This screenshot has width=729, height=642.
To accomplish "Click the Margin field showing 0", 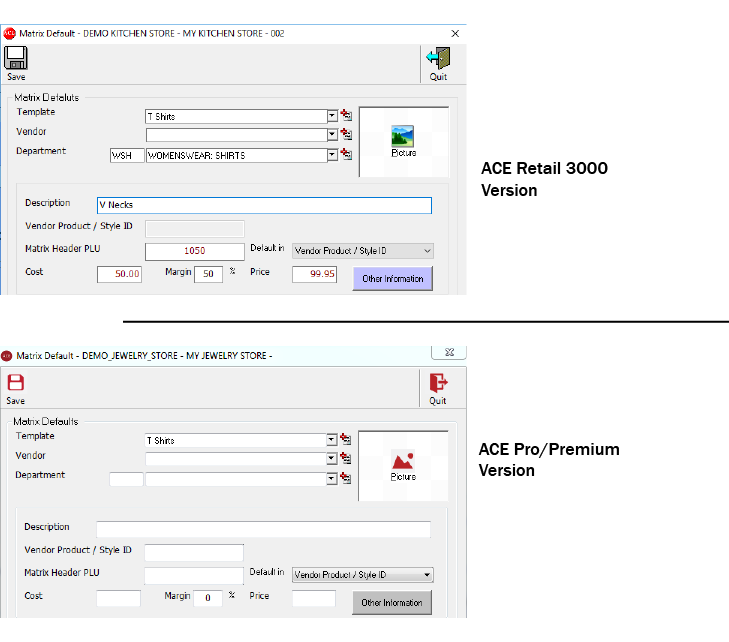I will pyautogui.click(x=207, y=598).
